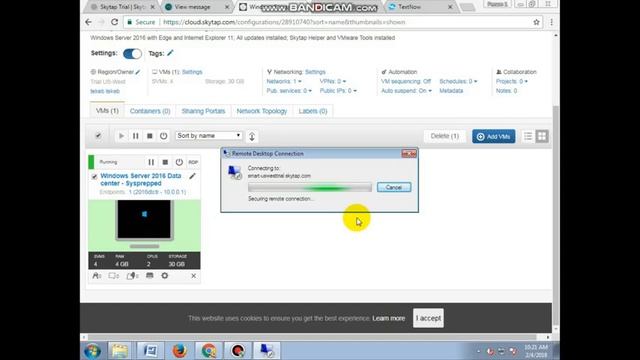Power off the Windows Server 2016 VM tile

click(179, 162)
